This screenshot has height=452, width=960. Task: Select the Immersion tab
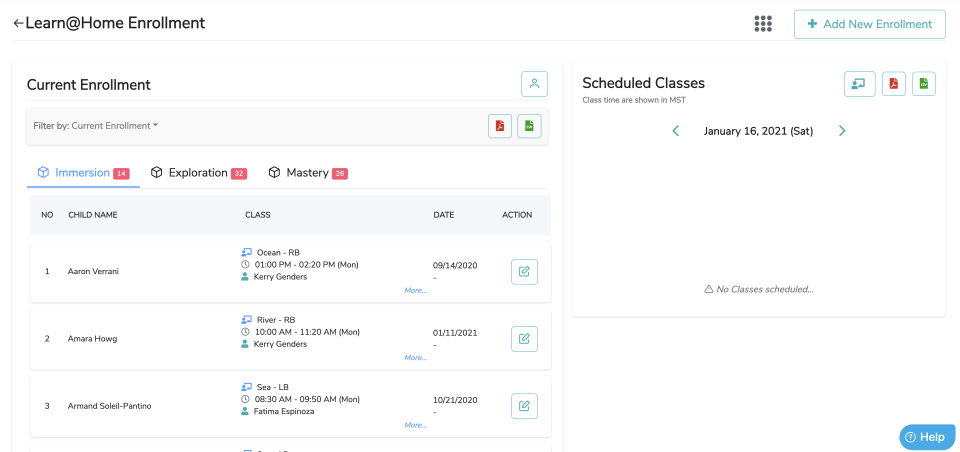(x=83, y=173)
